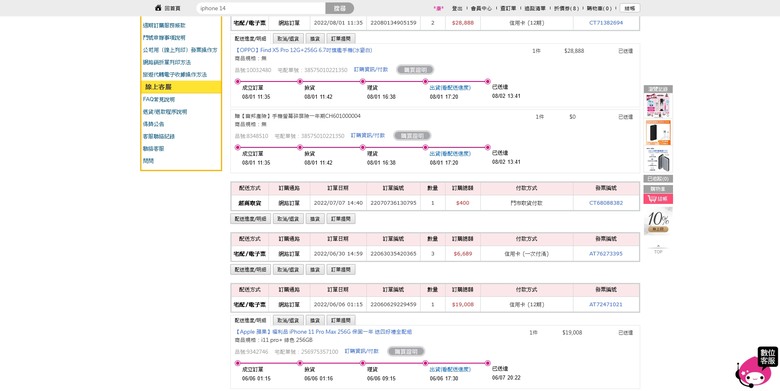Open the Apple iPhone 11 Pro Max link
Viewport: 780px width, 391px height.
pyautogui.click(x=323, y=332)
